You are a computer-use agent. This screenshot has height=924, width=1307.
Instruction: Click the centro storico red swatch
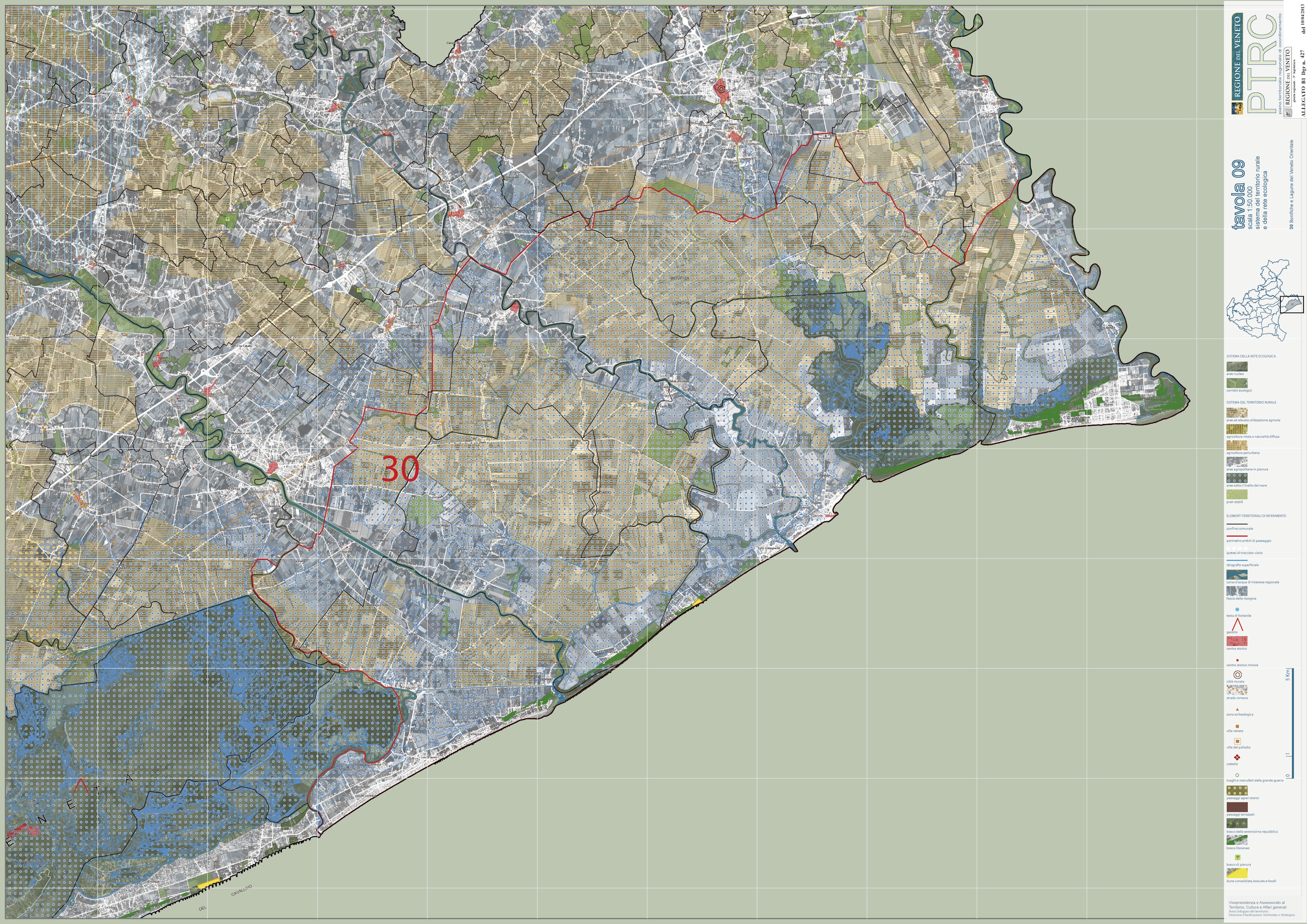[x=1236, y=641]
